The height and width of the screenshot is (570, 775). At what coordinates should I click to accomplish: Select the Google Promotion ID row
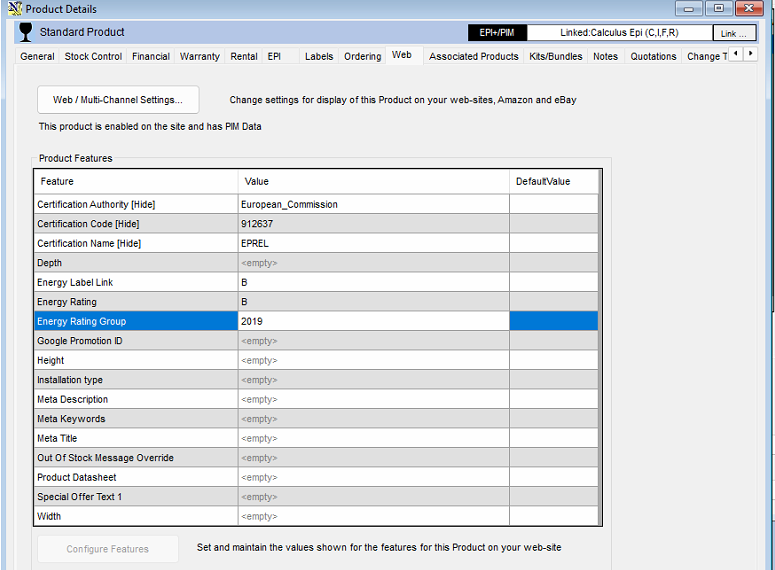tap(135, 341)
